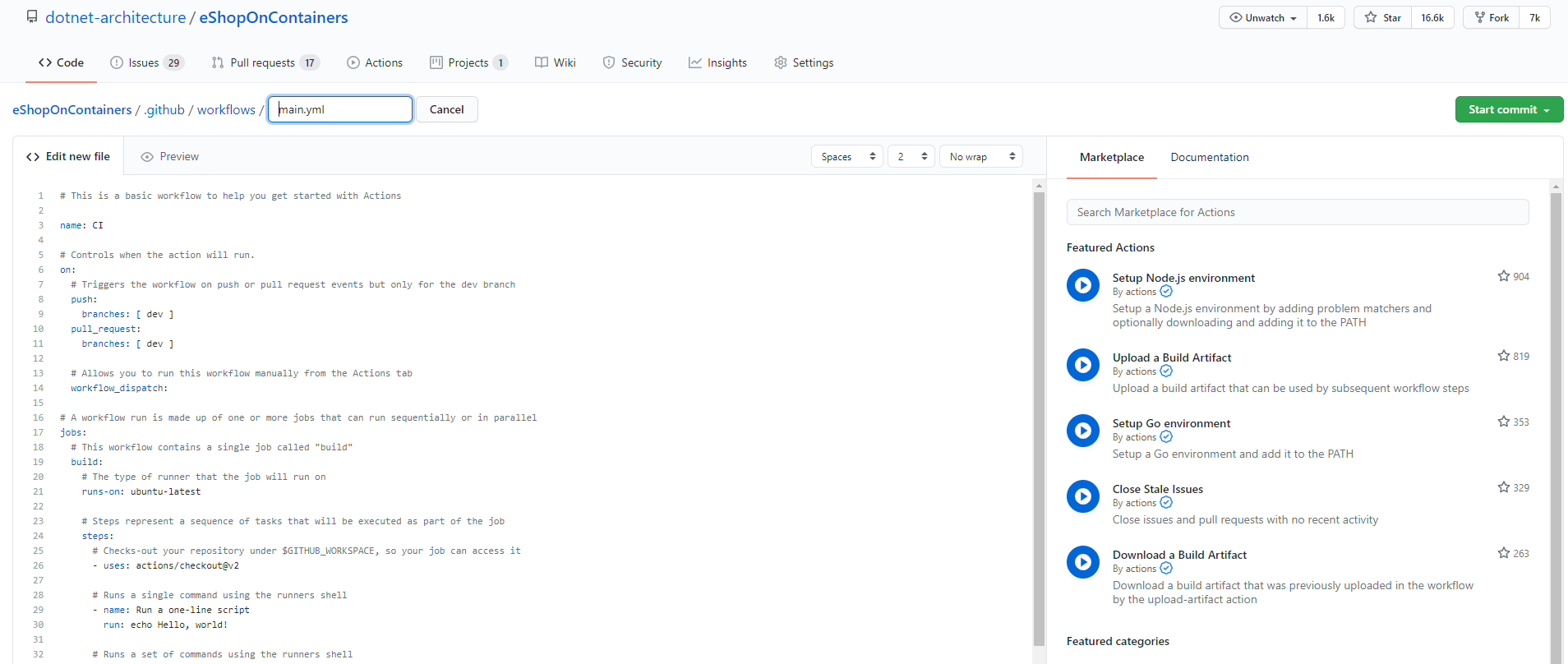Click verified badge under Upload a Build Artifact
The width and height of the screenshot is (1568, 664).
tap(1166, 371)
